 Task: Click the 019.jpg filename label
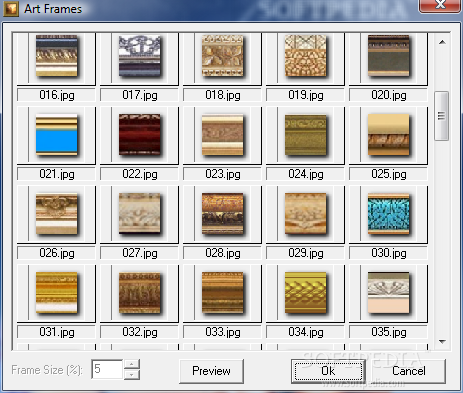pos(305,95)
